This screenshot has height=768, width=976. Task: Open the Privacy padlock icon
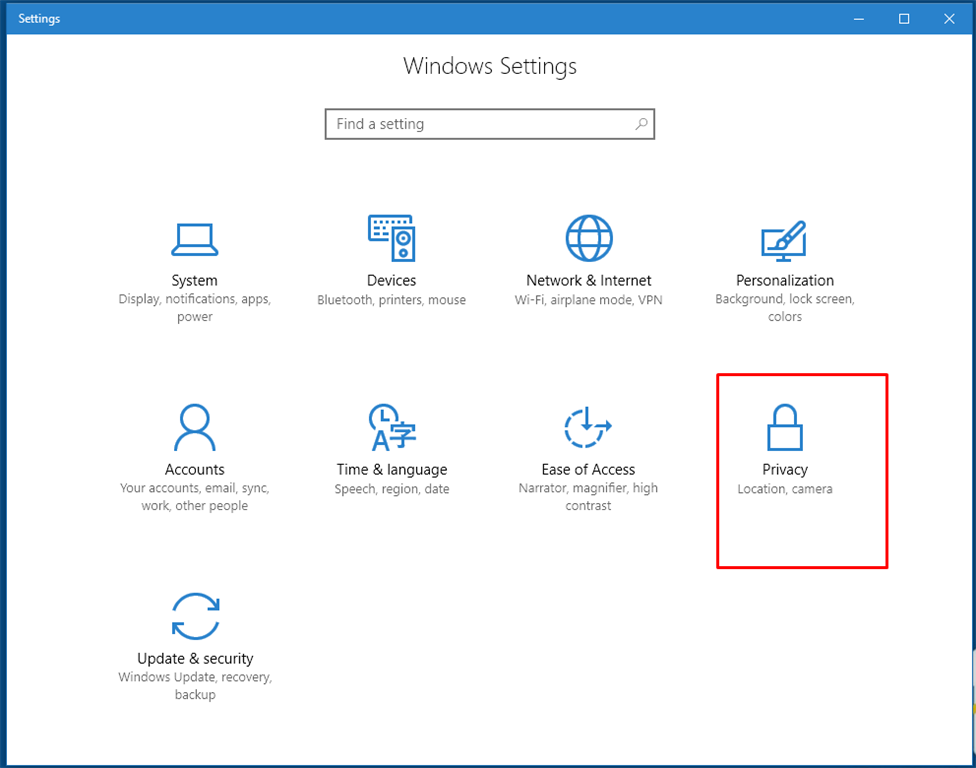tap(785, 427)
